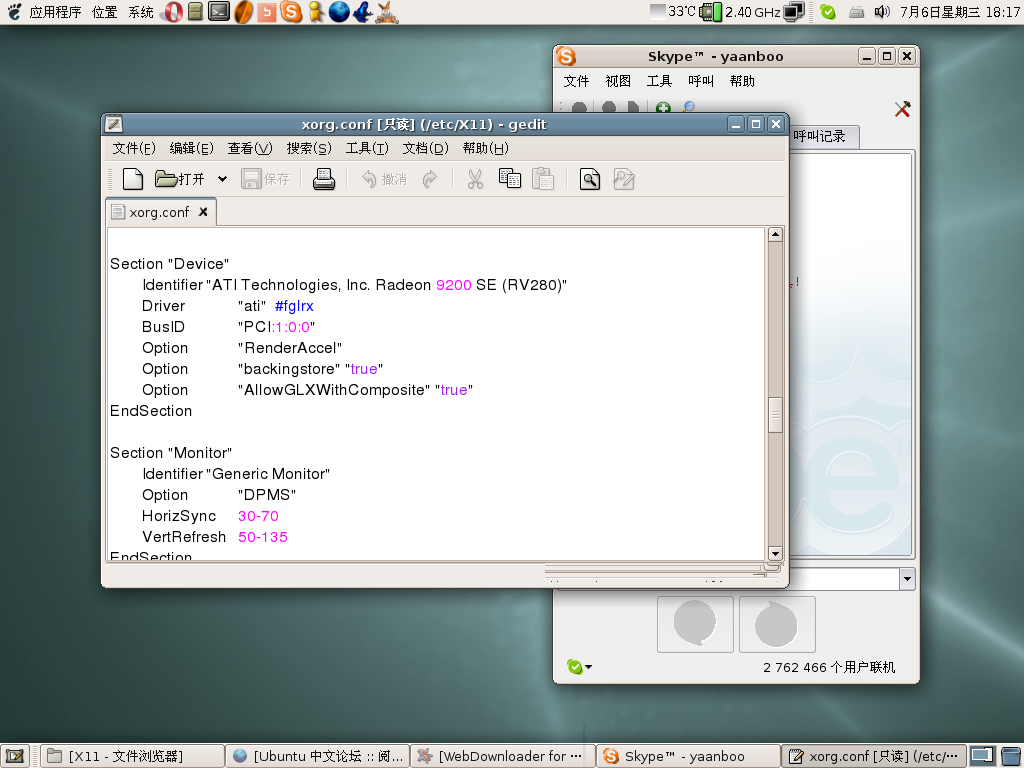The image size is (1024, 768).
Task: Click the "DPMS" option text
Action: click(x=266, y=494)
